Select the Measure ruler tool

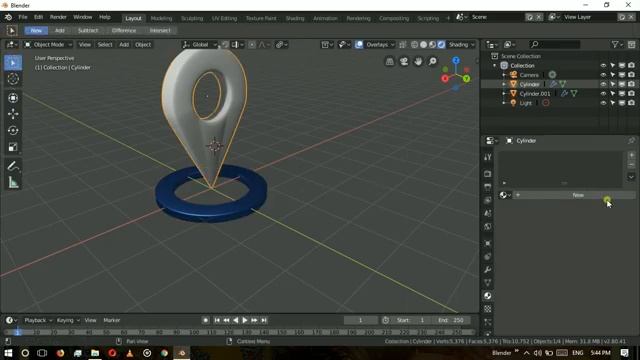[13, 182]
